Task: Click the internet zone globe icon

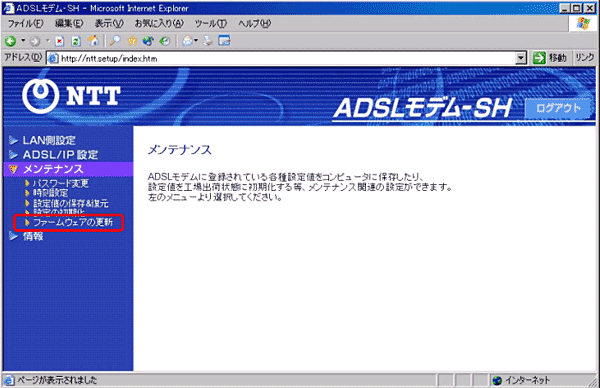Action: tap(497, 380)
